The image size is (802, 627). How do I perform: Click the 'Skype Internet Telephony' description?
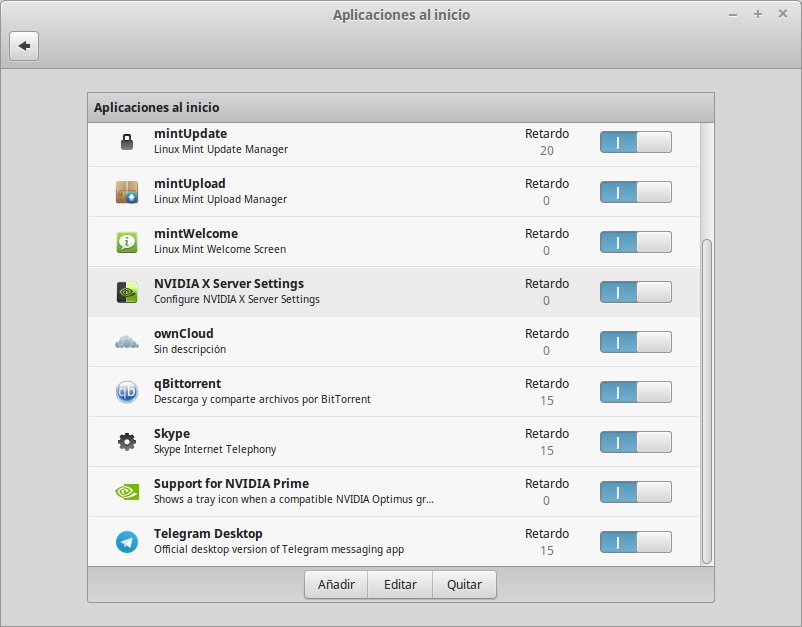pyautogui.click(x=215, y=450)
